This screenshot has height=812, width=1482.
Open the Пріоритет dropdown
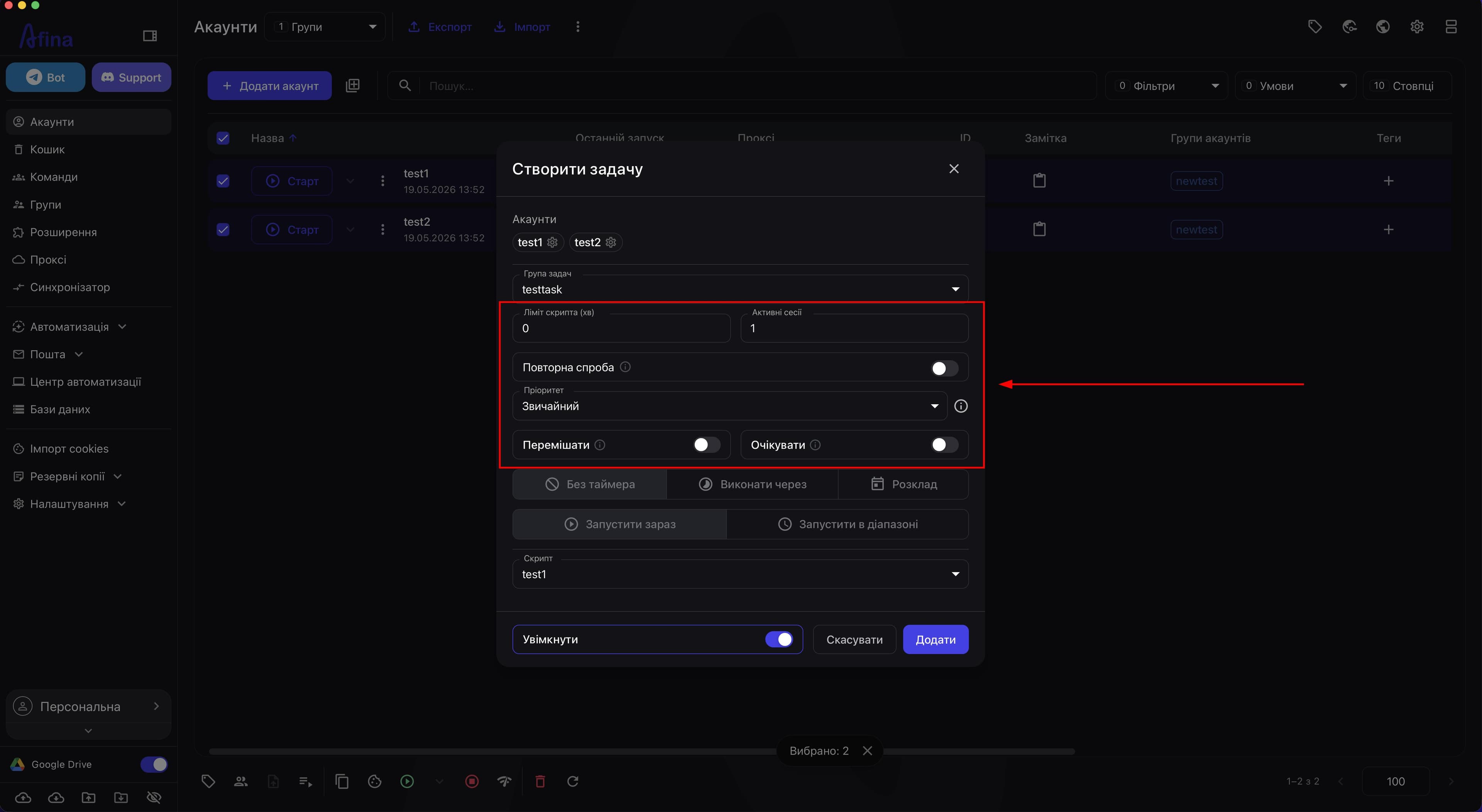729,406
